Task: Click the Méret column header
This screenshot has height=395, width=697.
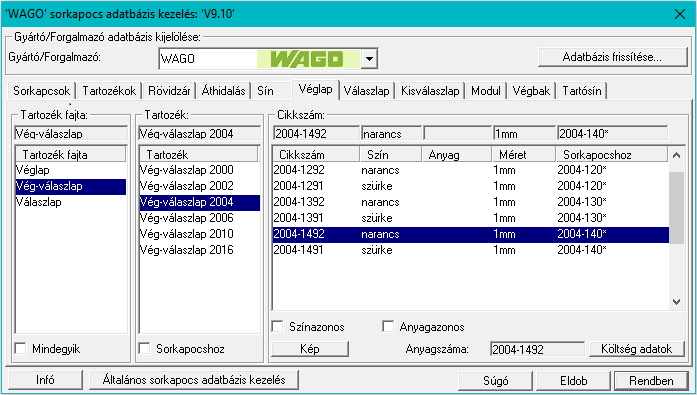Action: [524, 154]
